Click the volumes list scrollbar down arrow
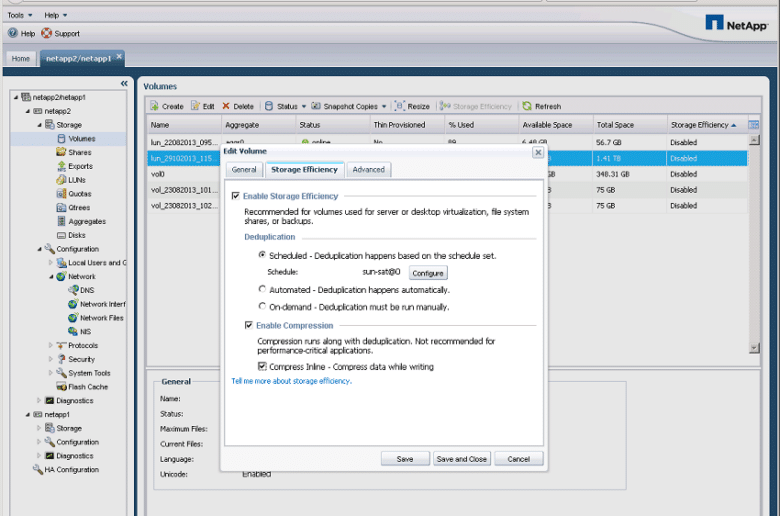The width and height of the screenshot is (780, 516). pyautogui.click(x=754, y=348)
